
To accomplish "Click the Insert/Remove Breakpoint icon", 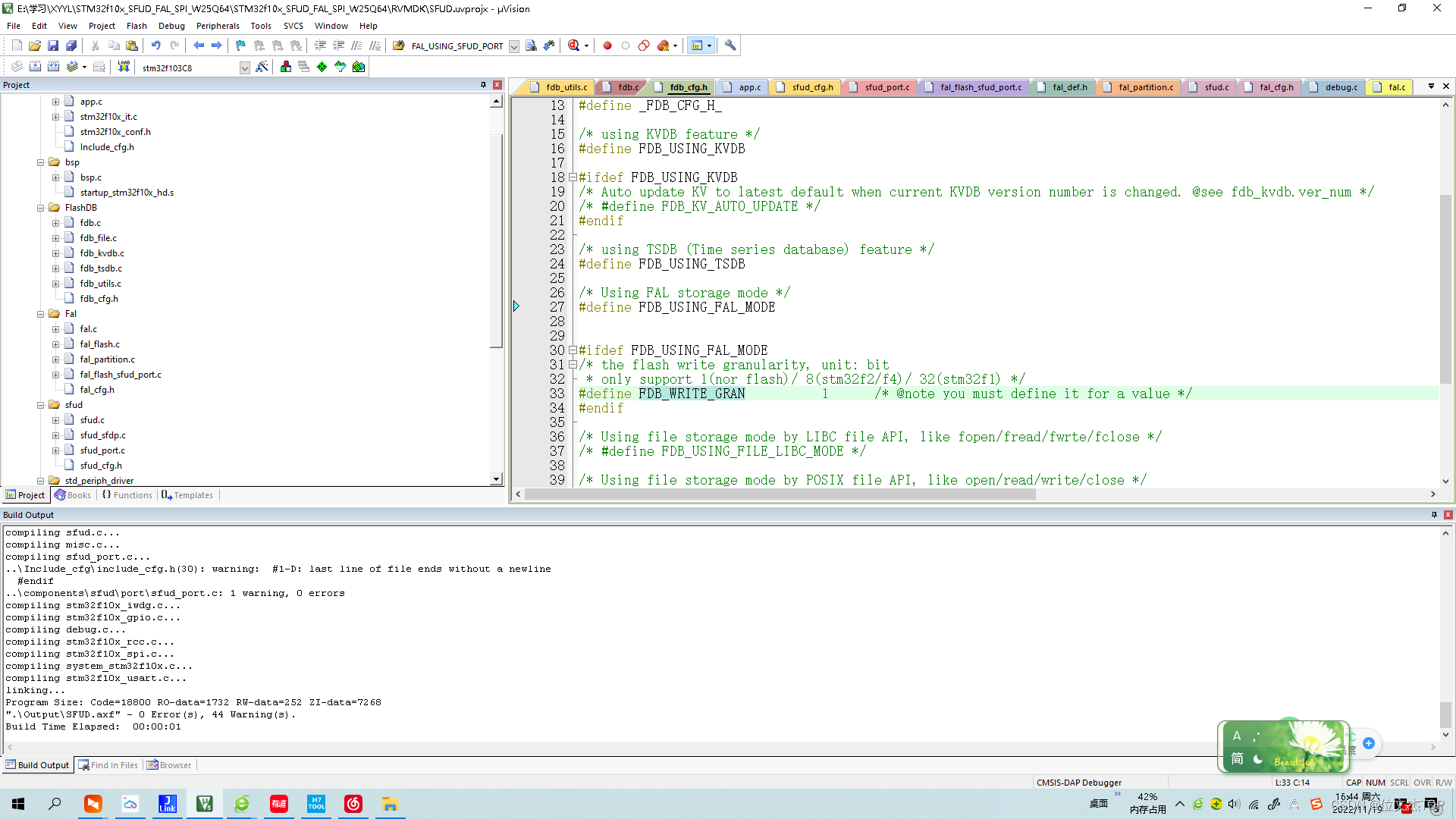I will pyautogui.click(x=607, y=45).
